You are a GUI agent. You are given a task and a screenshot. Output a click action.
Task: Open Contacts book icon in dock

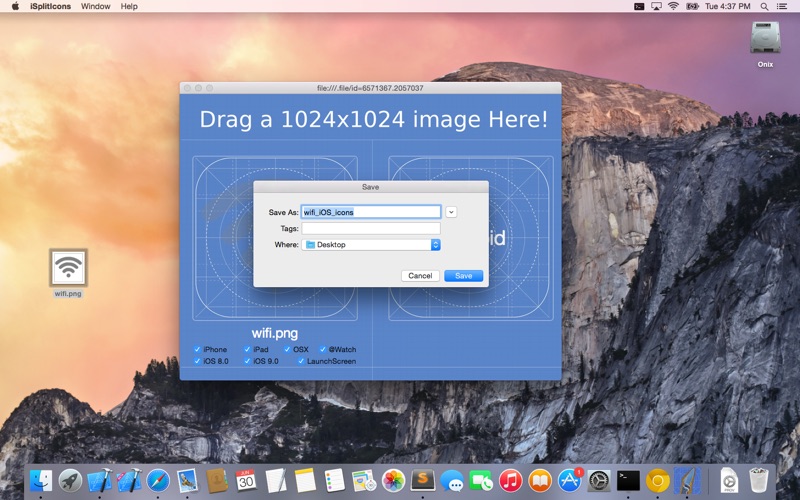click(x=217, y=481)
